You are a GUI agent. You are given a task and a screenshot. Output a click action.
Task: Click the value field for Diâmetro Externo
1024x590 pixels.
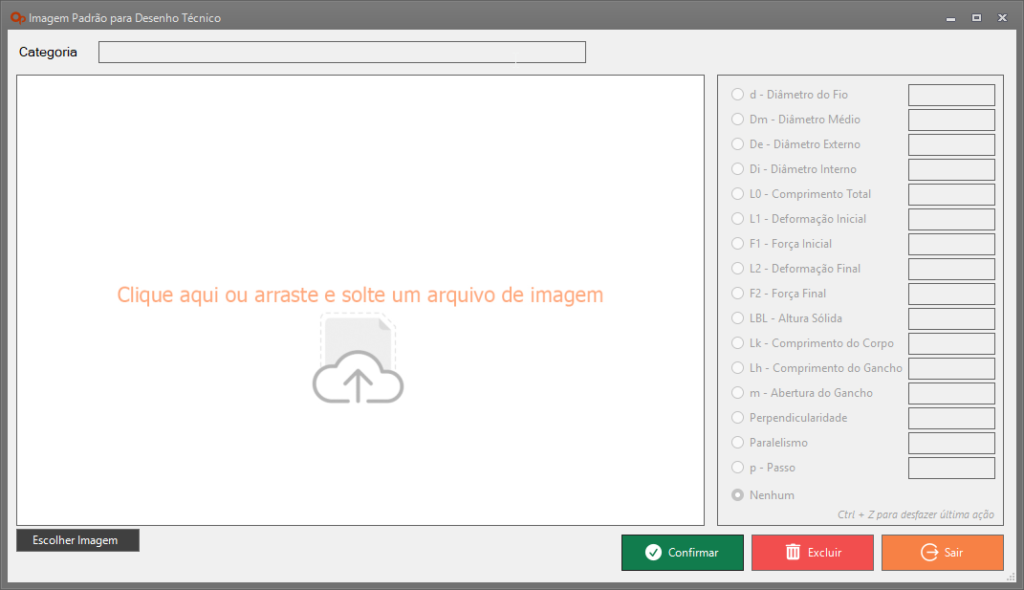[951, 145]
